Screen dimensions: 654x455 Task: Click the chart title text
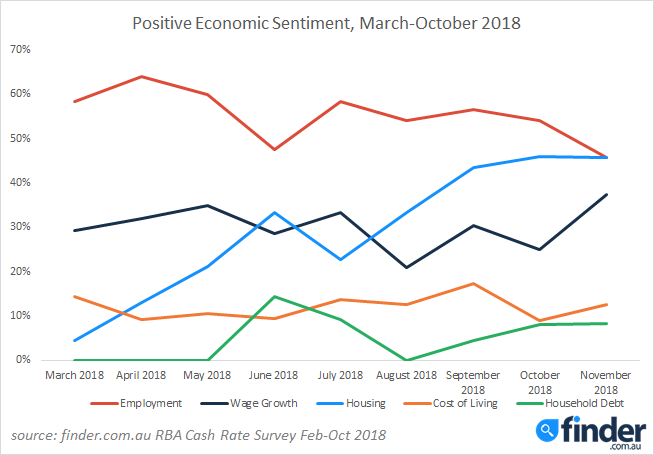pyautogui.click(x=327, y=23)
